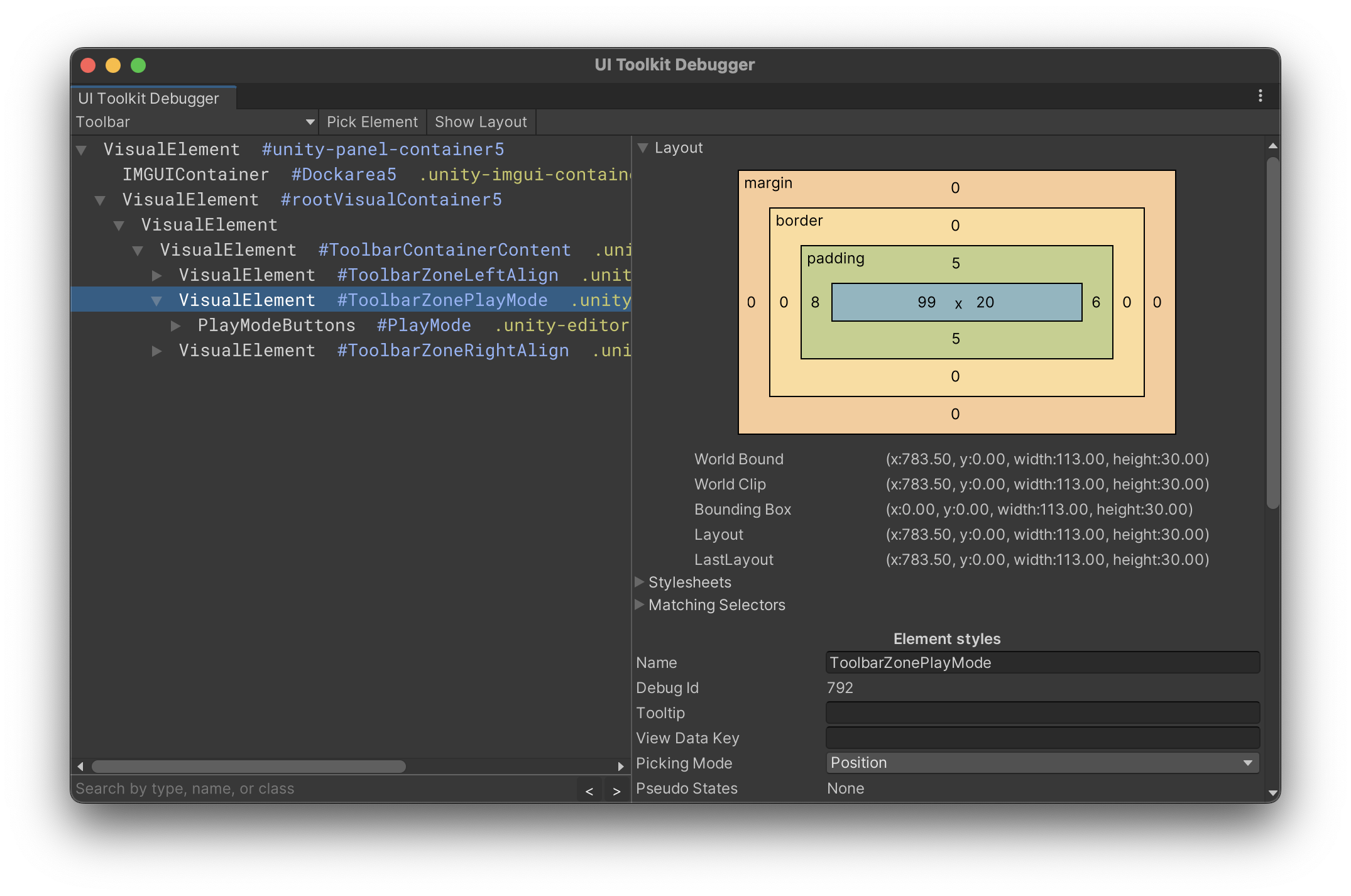The image size is (1351, 896).
Task: Toggle the Show Layout overlay
Action: [x=481, y=122]
